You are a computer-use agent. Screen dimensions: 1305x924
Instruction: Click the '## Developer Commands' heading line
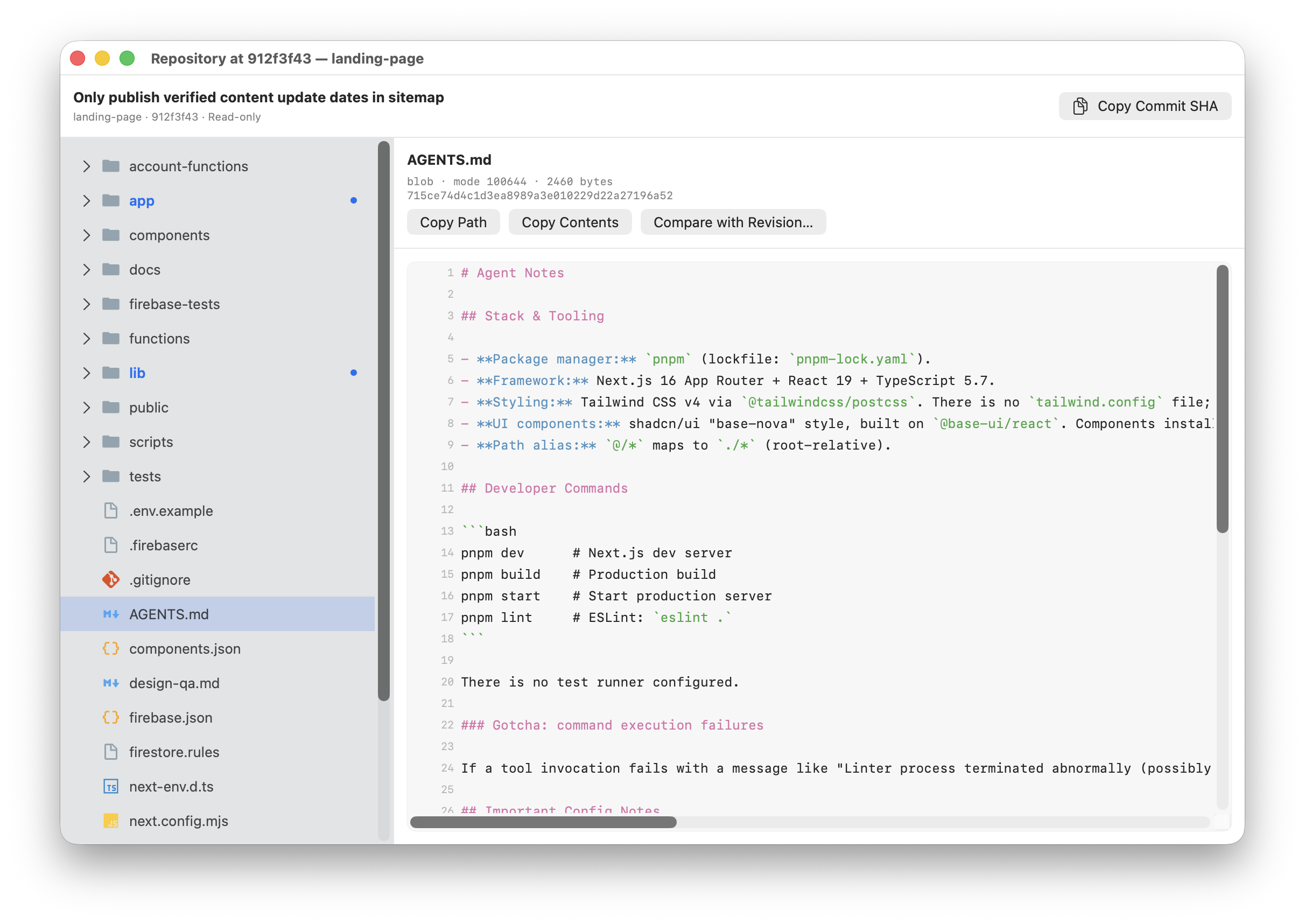[x=544, y=488]
